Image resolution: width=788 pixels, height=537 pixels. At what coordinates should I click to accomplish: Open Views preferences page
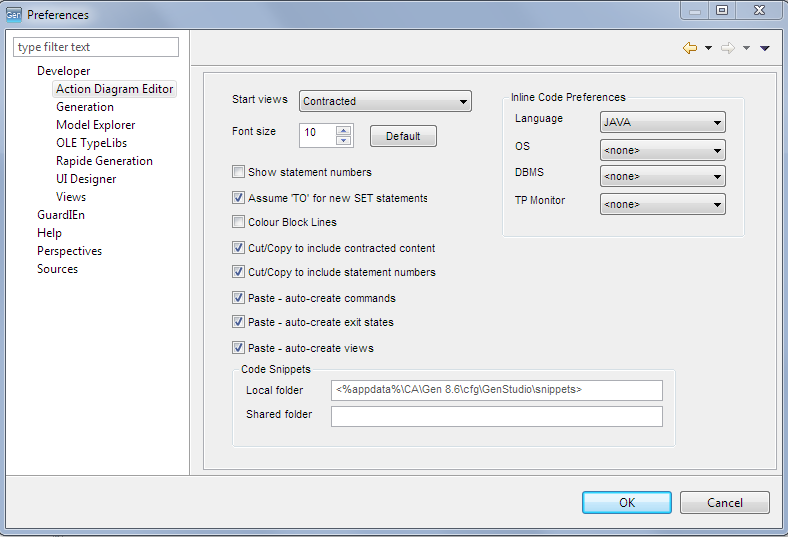pos(71,197)
